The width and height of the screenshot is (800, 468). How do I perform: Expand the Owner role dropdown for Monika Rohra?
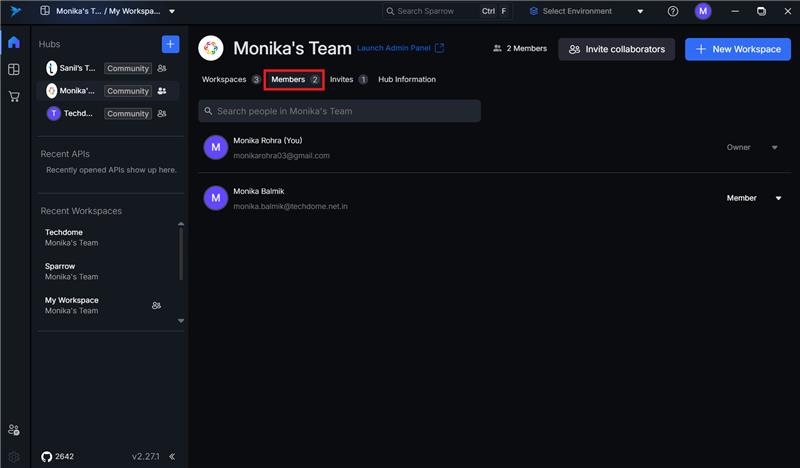point(774,147)
